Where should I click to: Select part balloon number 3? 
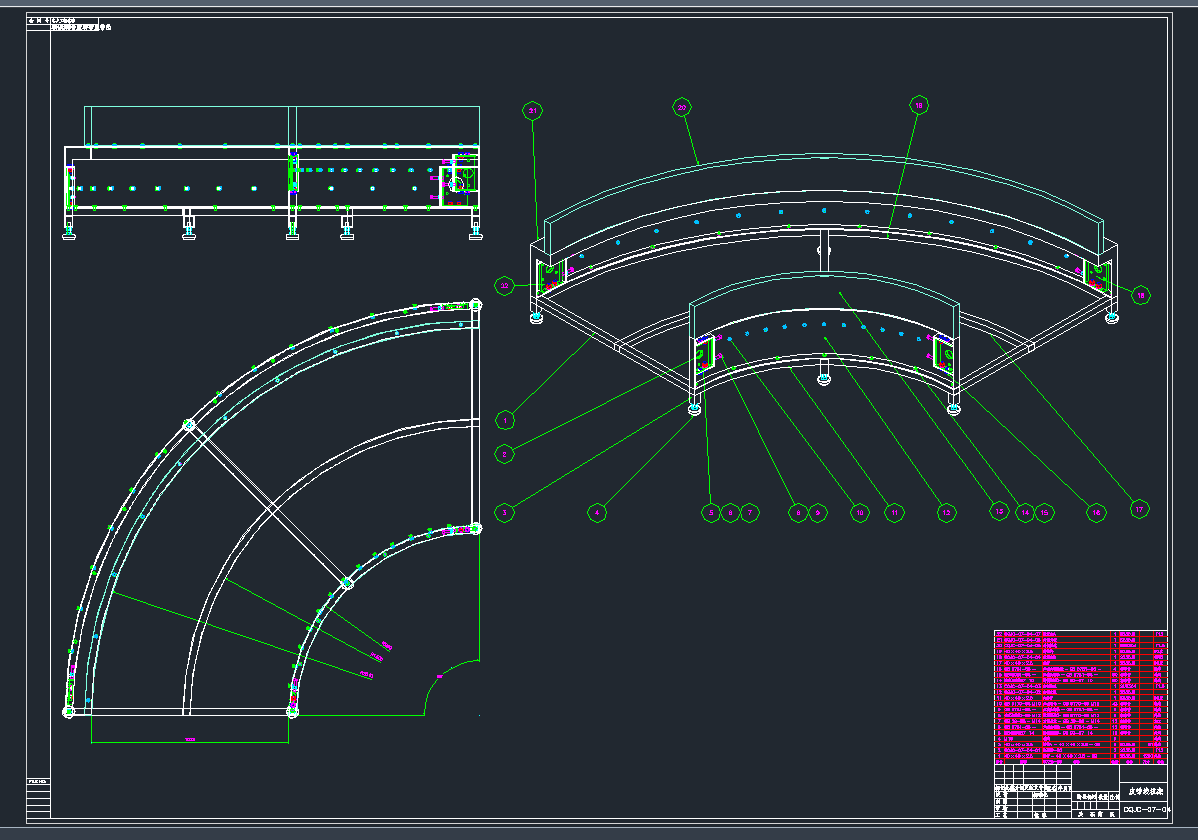506,513
